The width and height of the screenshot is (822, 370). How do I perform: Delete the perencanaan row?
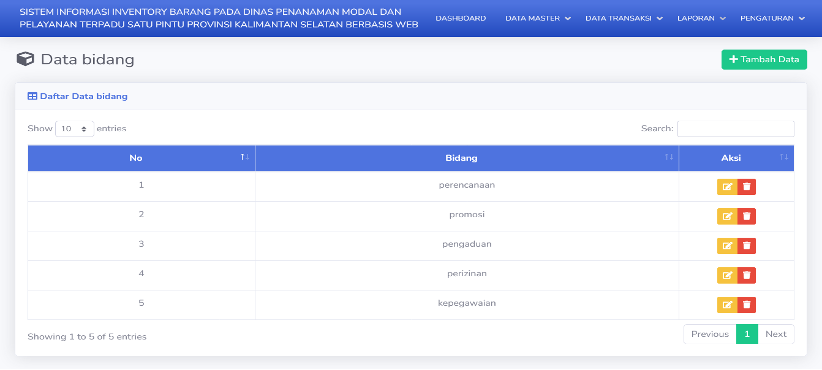pyautogui.click(x=747, y=187)
